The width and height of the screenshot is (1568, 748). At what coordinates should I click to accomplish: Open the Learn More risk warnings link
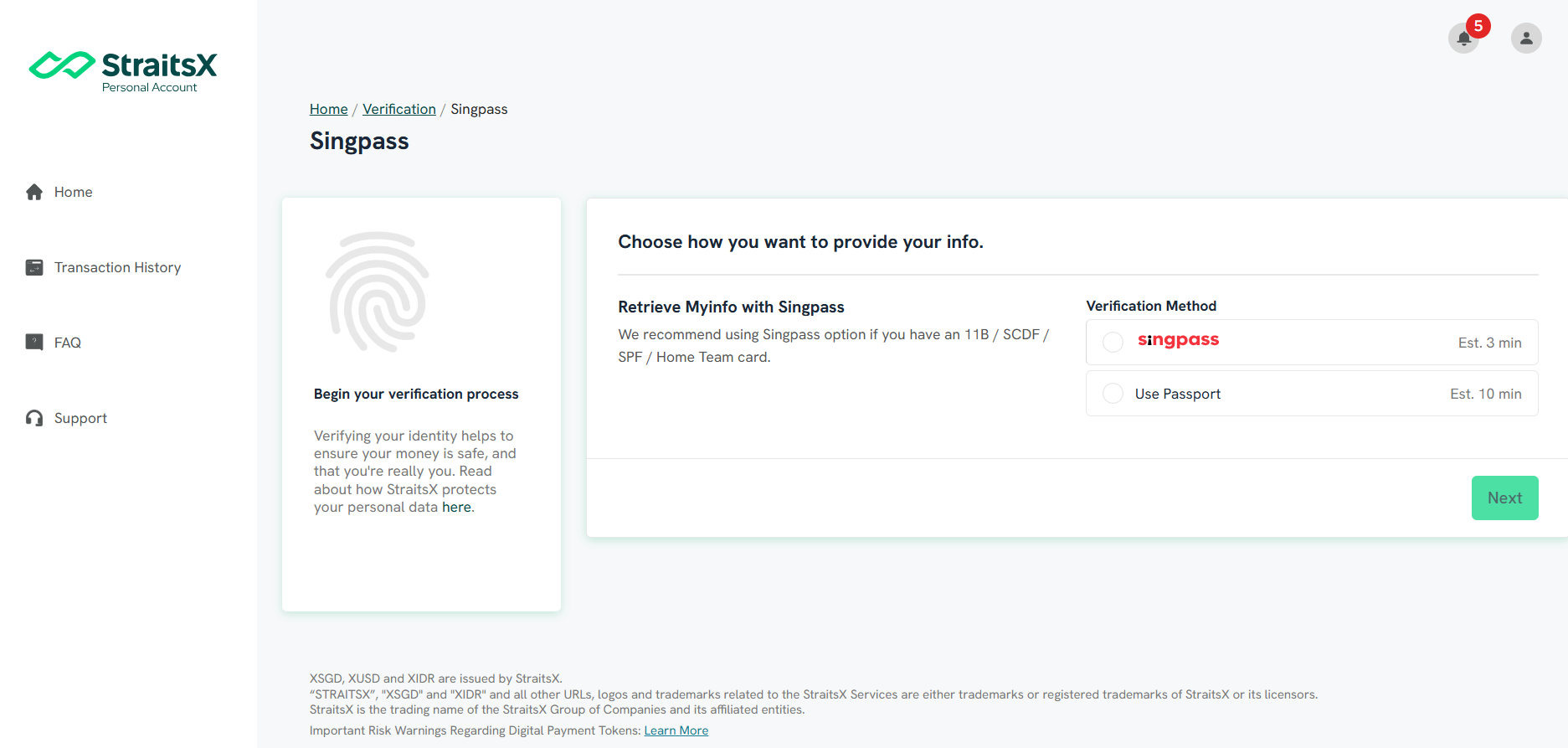(676, 730)
